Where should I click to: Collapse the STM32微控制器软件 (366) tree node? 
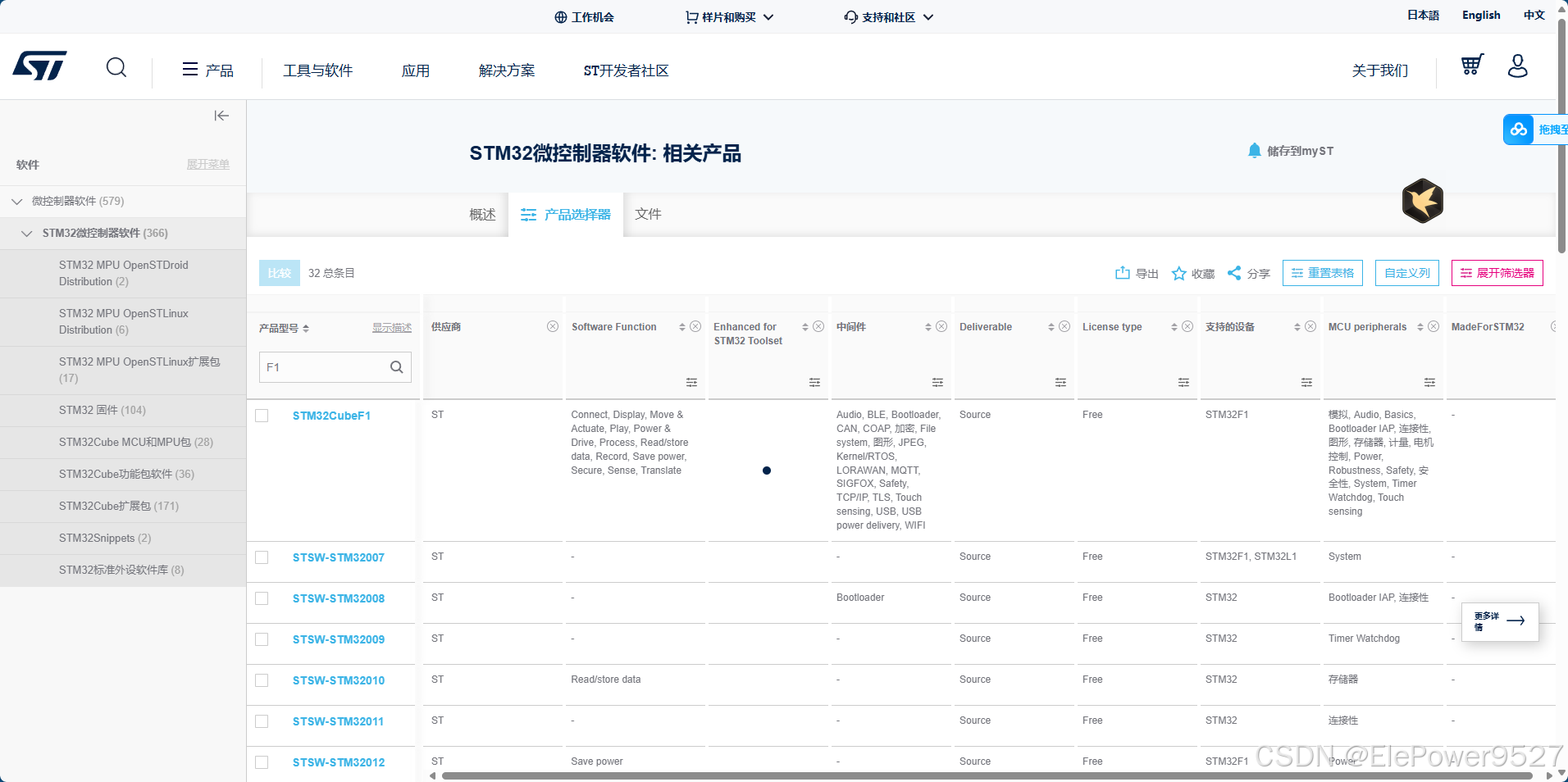27,234
